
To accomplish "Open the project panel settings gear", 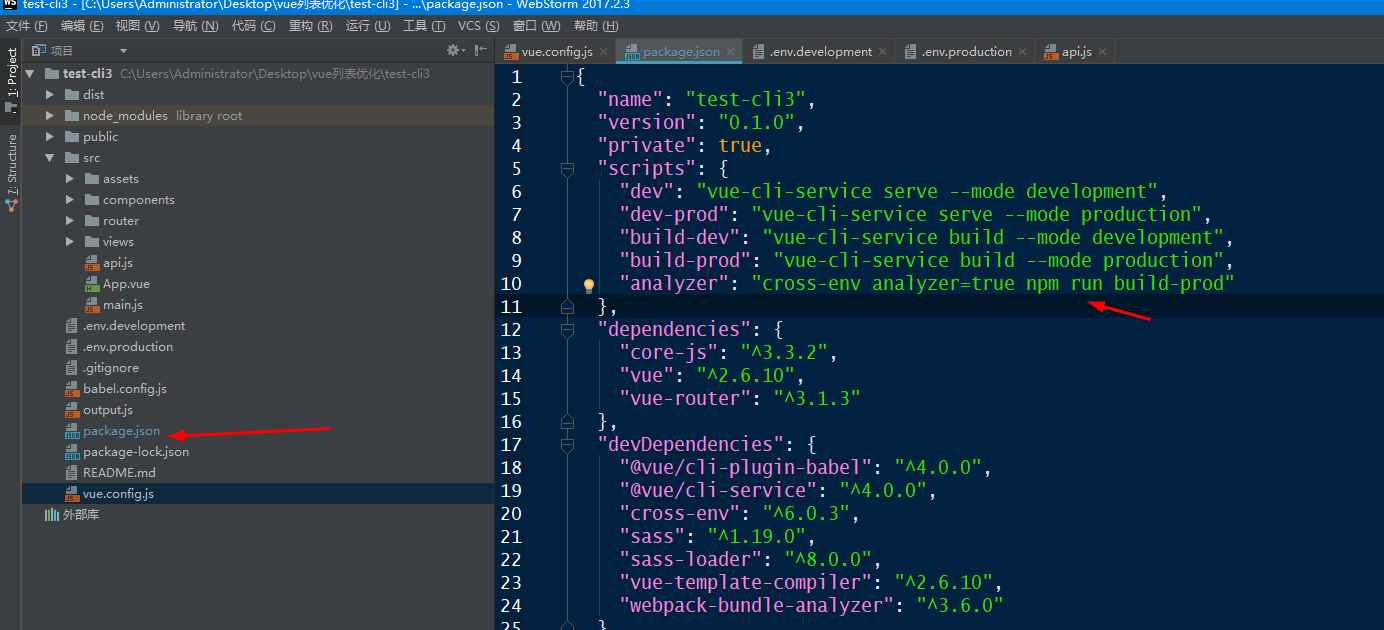I will coord(453,50).
